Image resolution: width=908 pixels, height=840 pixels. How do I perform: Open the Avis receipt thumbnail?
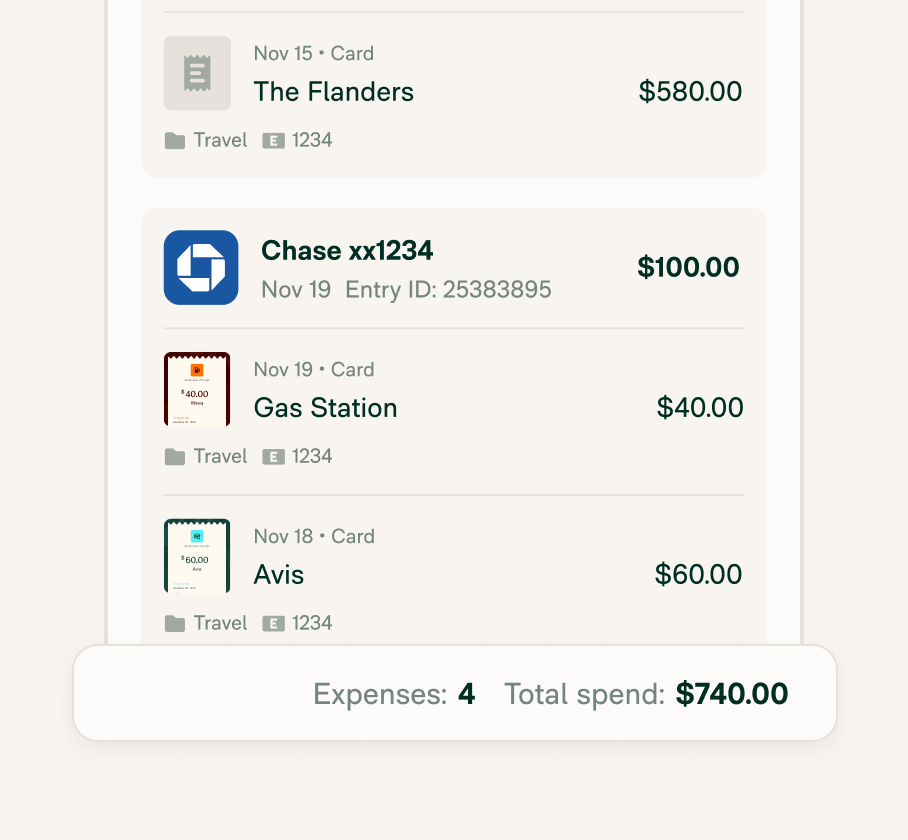[x=197, y=556]
